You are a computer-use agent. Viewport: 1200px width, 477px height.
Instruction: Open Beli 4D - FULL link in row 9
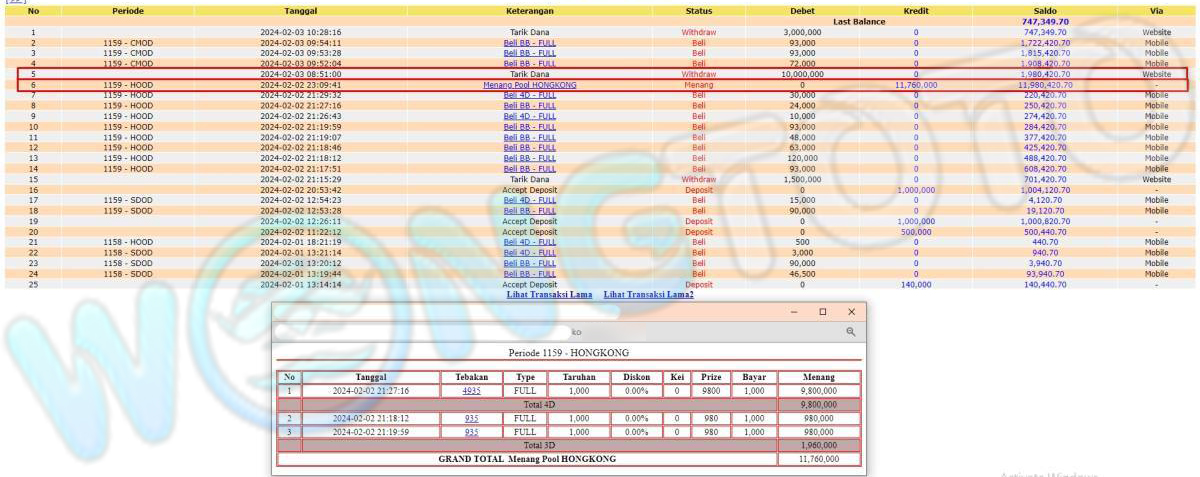(529, 116)
